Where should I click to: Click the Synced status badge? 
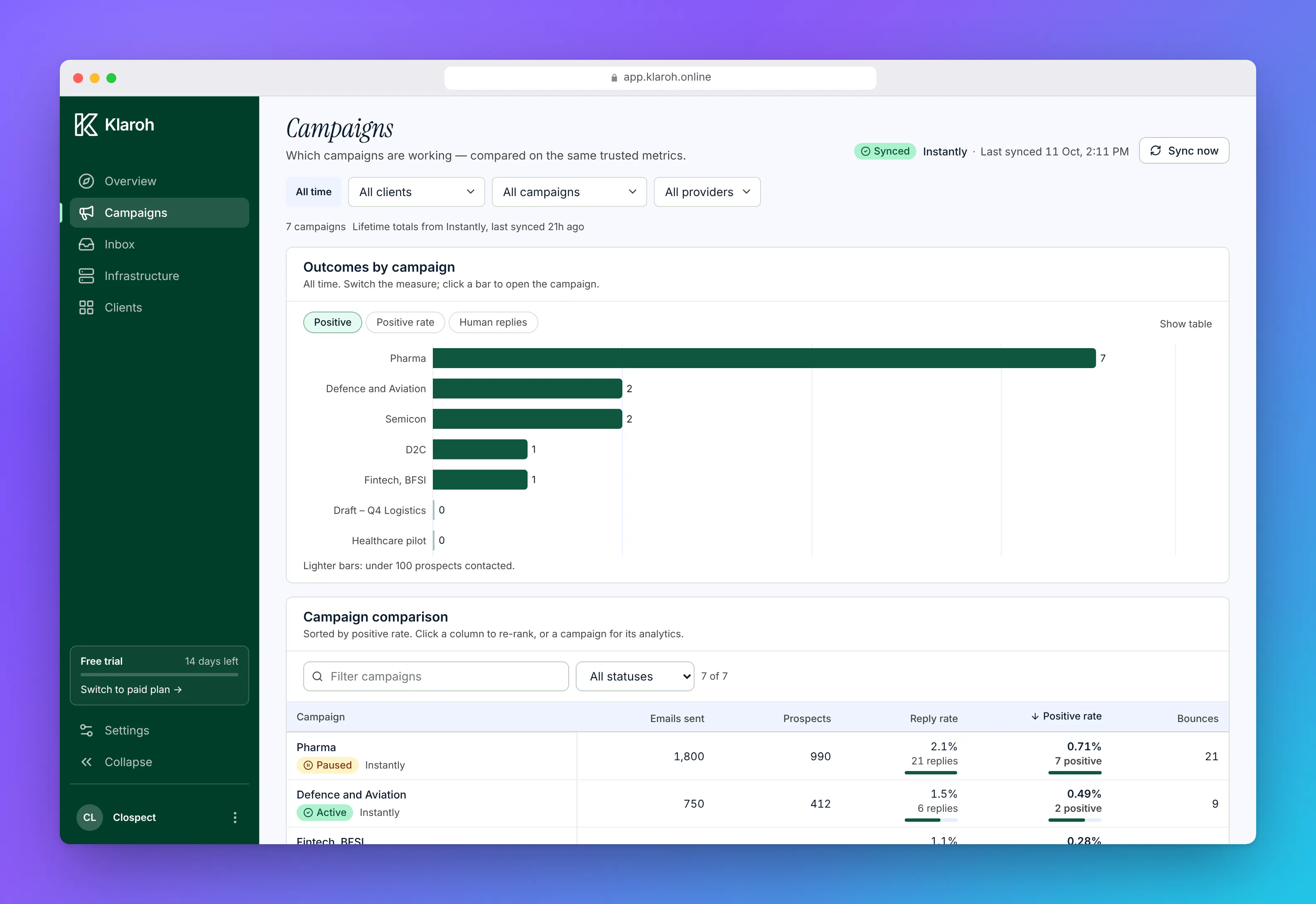tap(885, 151)
